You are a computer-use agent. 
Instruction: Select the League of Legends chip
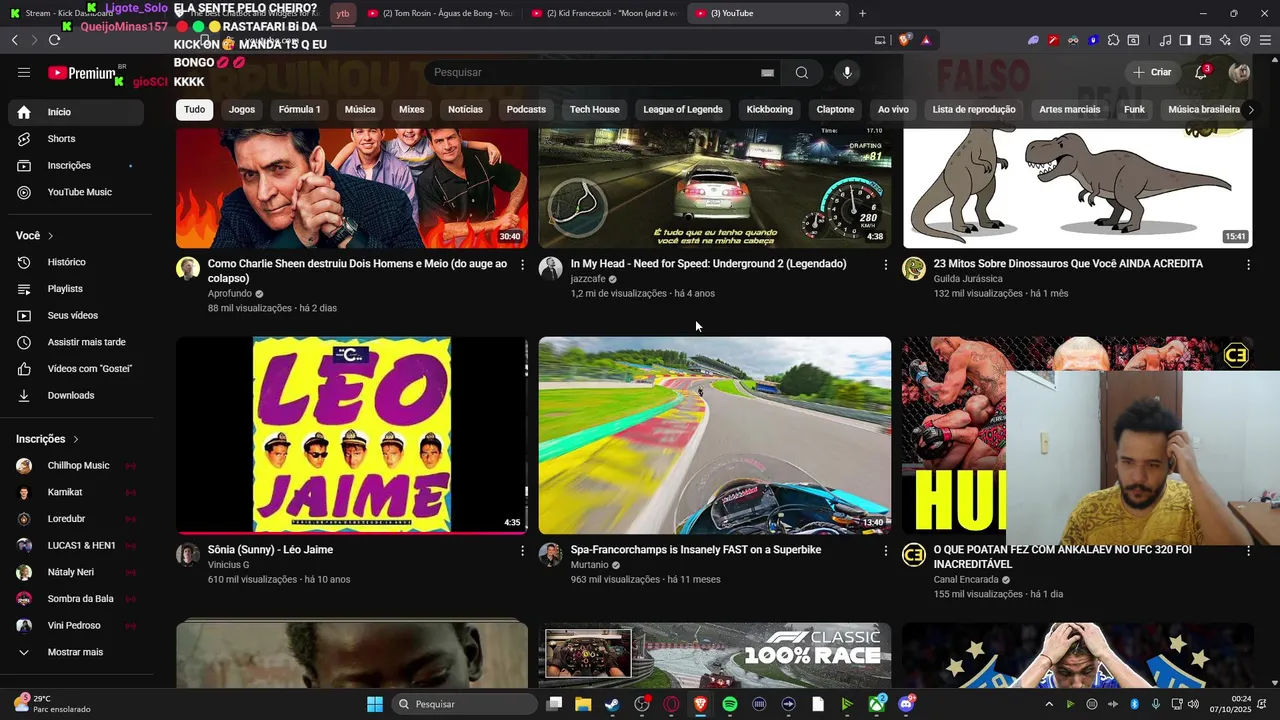click(683, 109)
